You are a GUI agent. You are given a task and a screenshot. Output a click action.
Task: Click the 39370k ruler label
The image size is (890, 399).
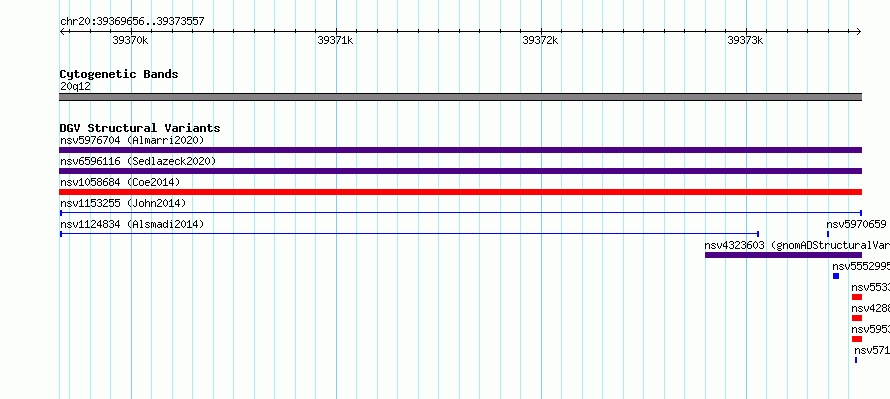130,40
